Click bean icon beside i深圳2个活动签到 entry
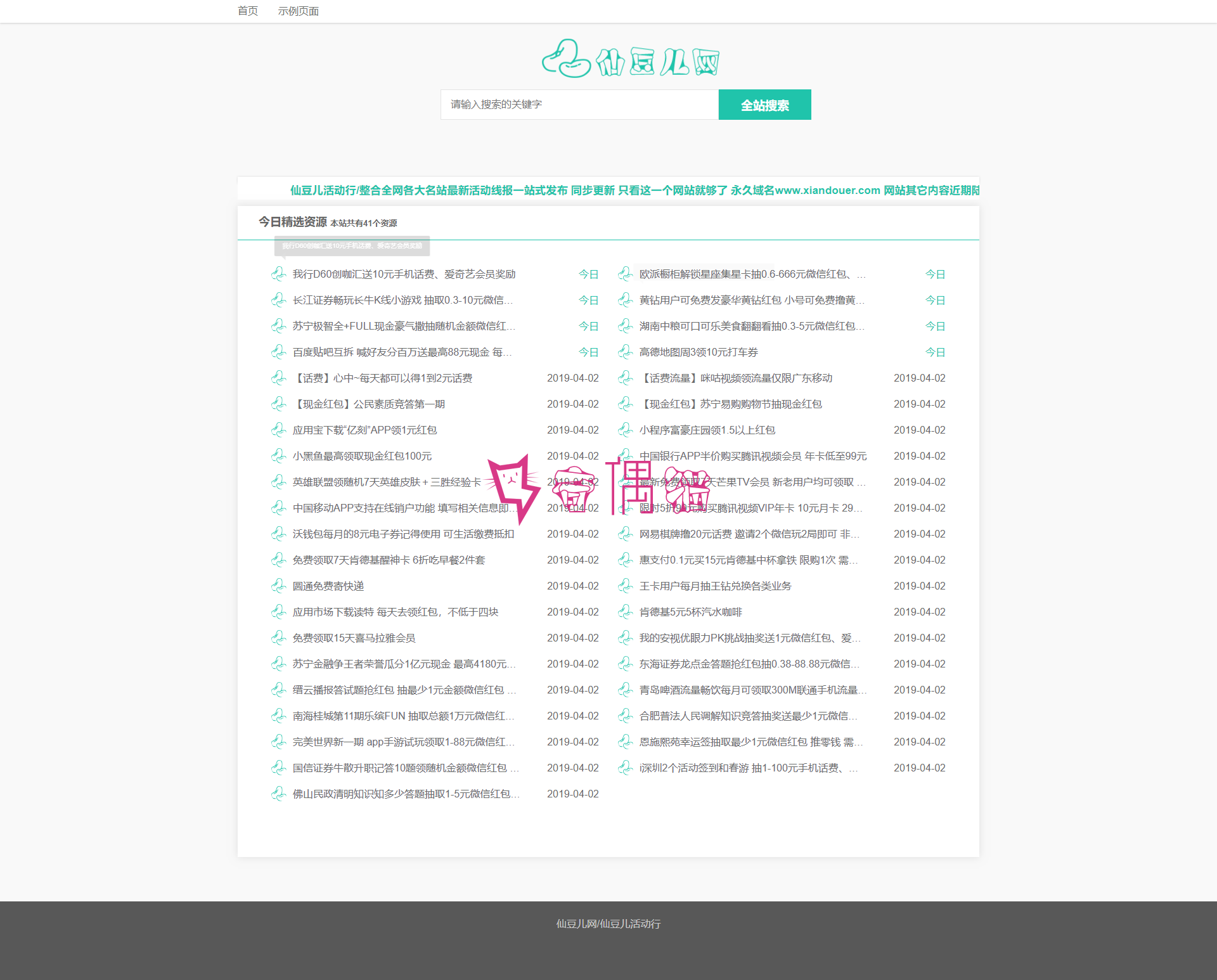The image size is (1217, 980). [626, 768]
